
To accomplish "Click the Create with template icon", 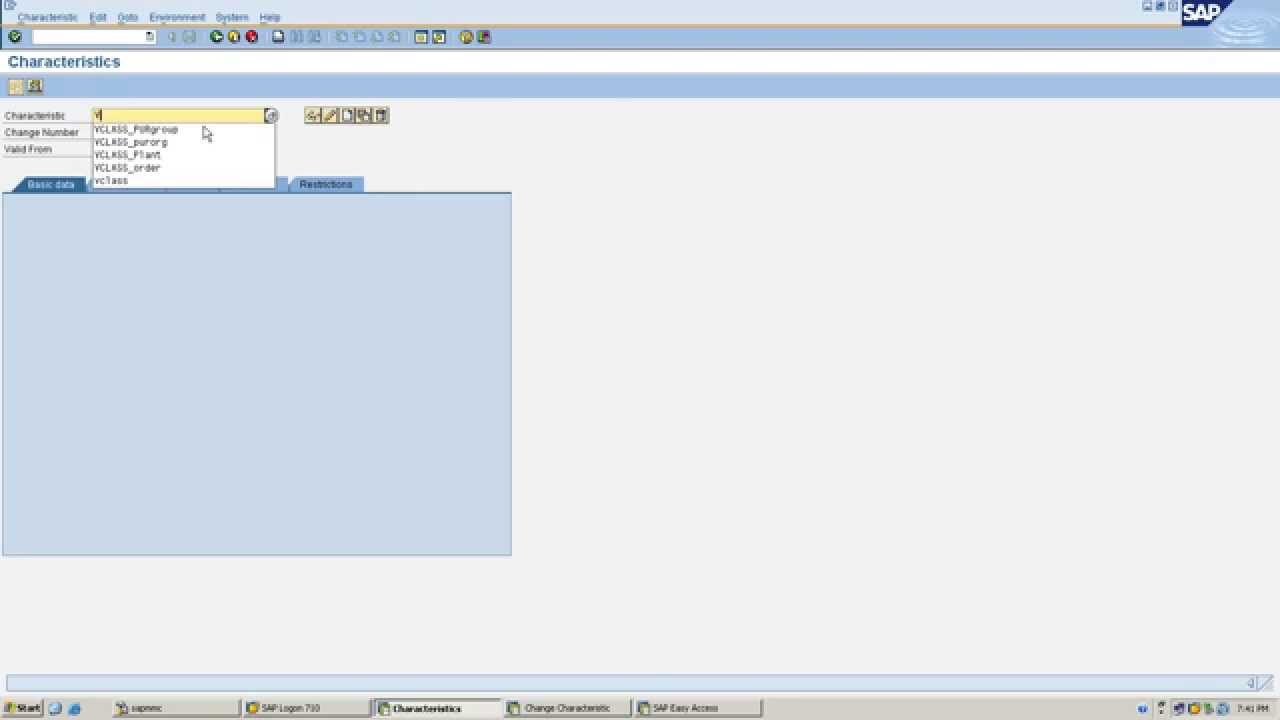I will [364, 116].
